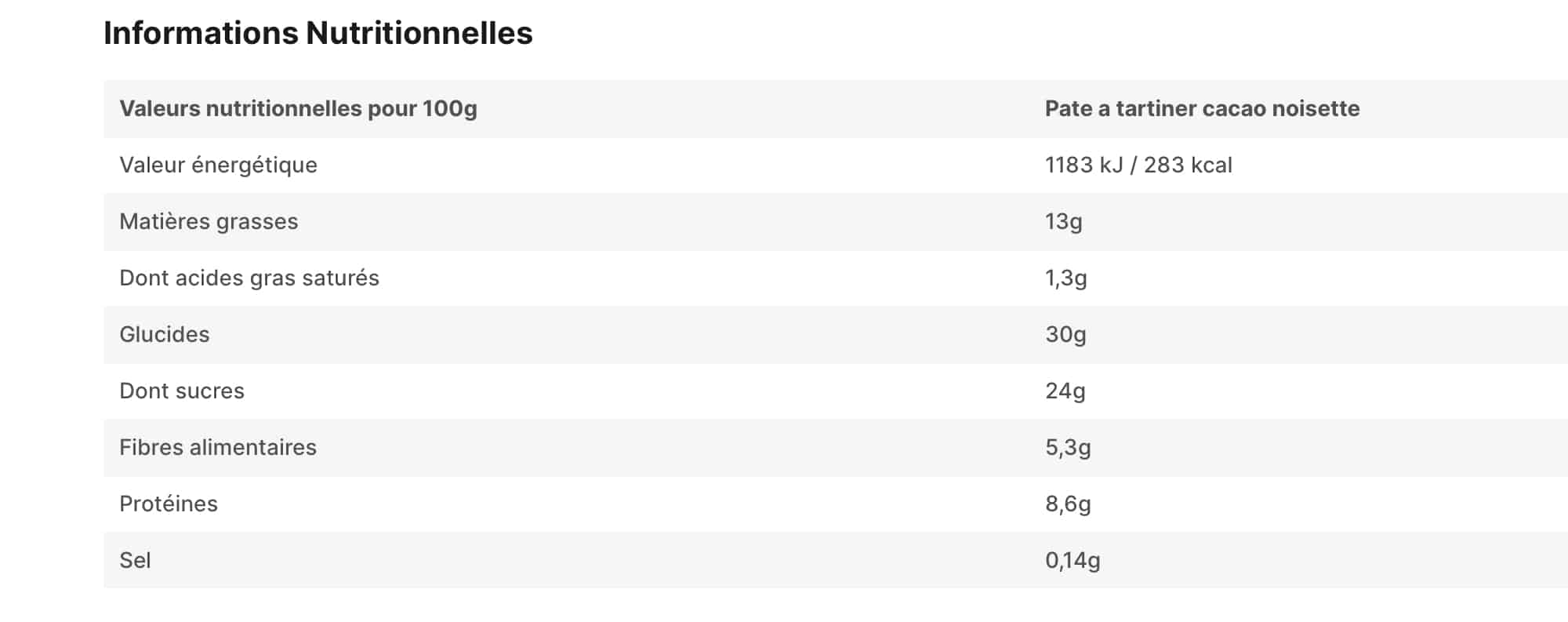The height and width of the screenshot is (622, 1568).
Task: Click the 5,3g fibre value
Action: pos(1068,447)
